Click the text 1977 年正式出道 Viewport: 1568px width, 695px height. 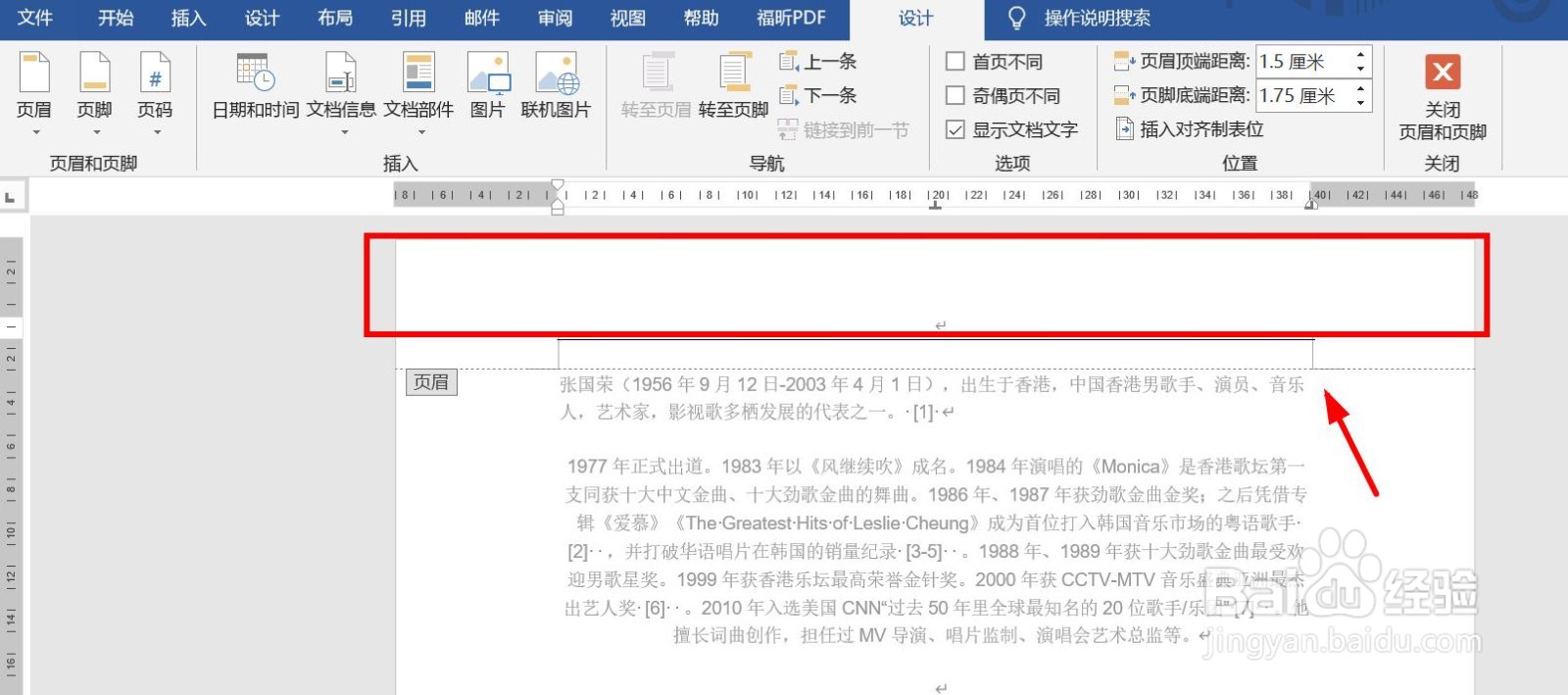pyautogui.click(x=640, y=467)
